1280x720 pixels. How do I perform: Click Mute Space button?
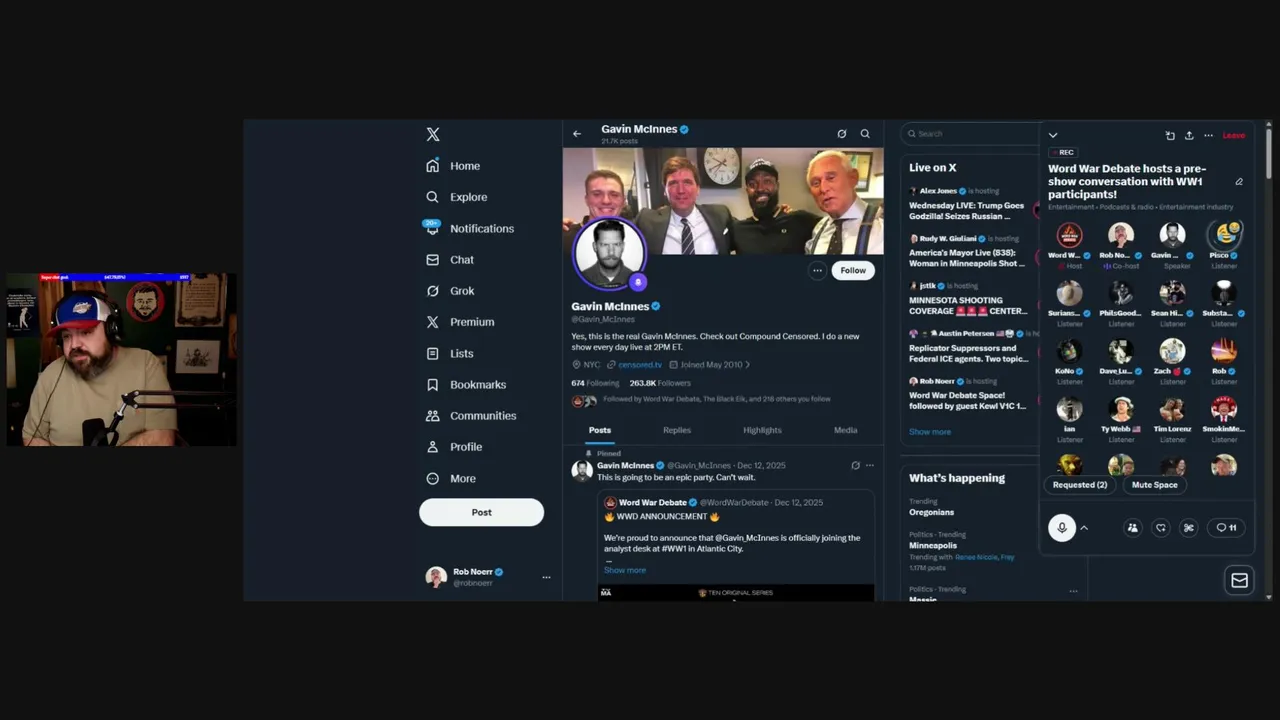click(1155, 485)
